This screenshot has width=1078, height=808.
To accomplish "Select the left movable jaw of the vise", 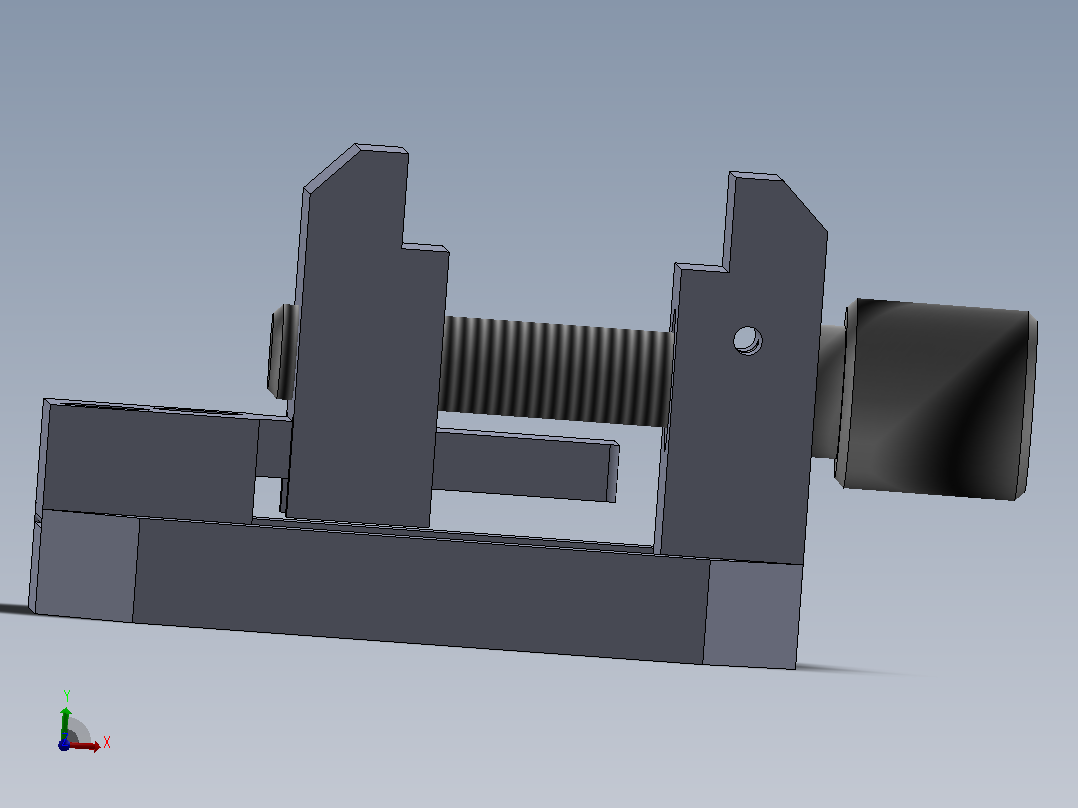I will click(366, 337).
